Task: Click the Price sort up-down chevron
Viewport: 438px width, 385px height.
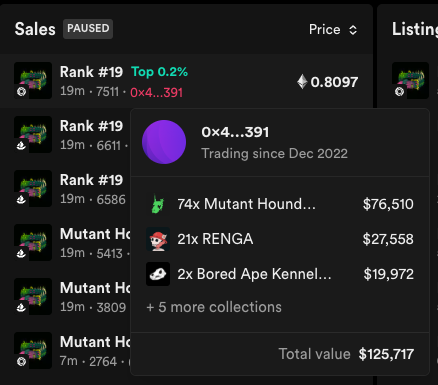Action: point(353,30)
